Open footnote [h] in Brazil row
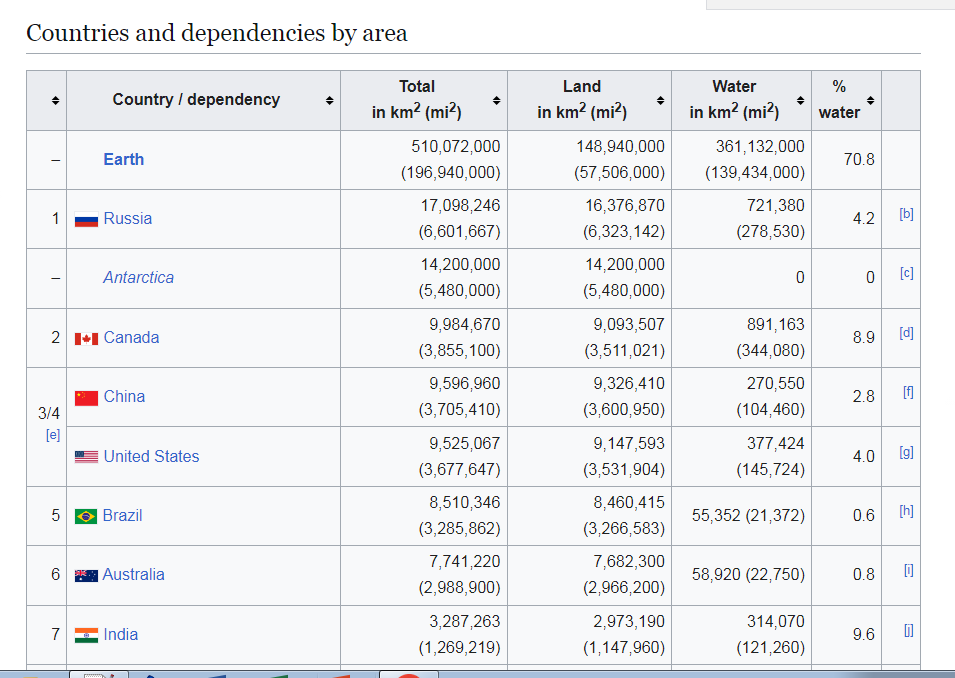955x678 pixels. tap(906, 510)
